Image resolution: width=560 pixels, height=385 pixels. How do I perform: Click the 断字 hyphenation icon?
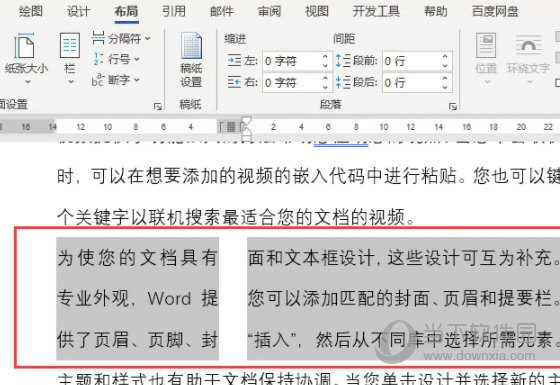98,80
